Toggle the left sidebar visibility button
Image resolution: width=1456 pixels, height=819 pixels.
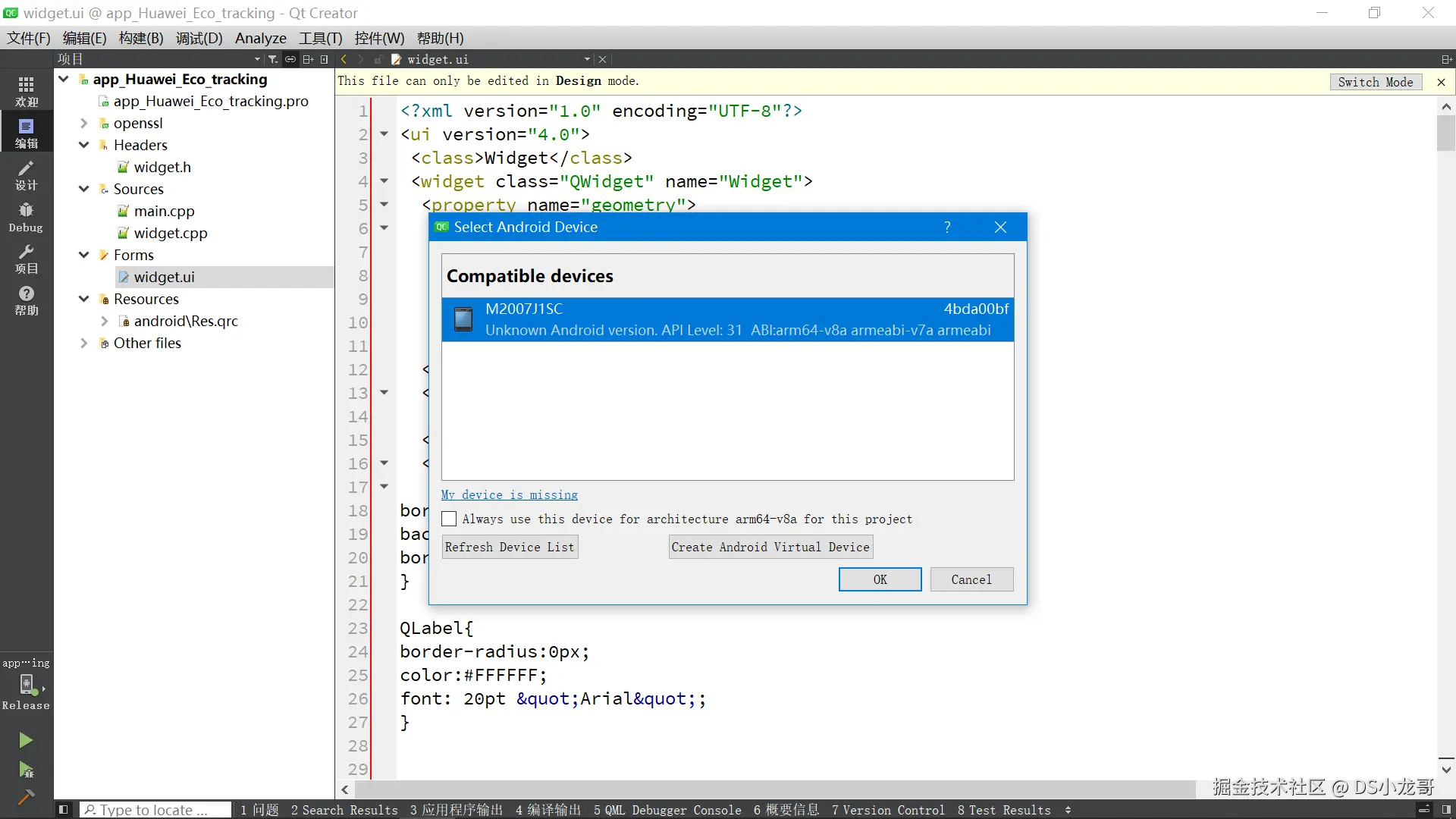(64, 810)
